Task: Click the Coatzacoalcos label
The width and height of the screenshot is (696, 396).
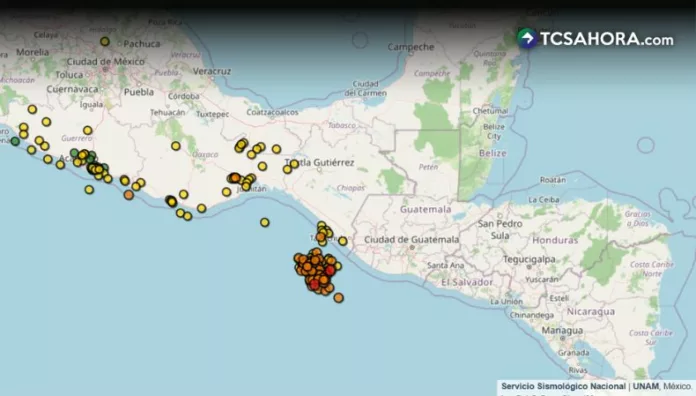Action: [273, 112]
